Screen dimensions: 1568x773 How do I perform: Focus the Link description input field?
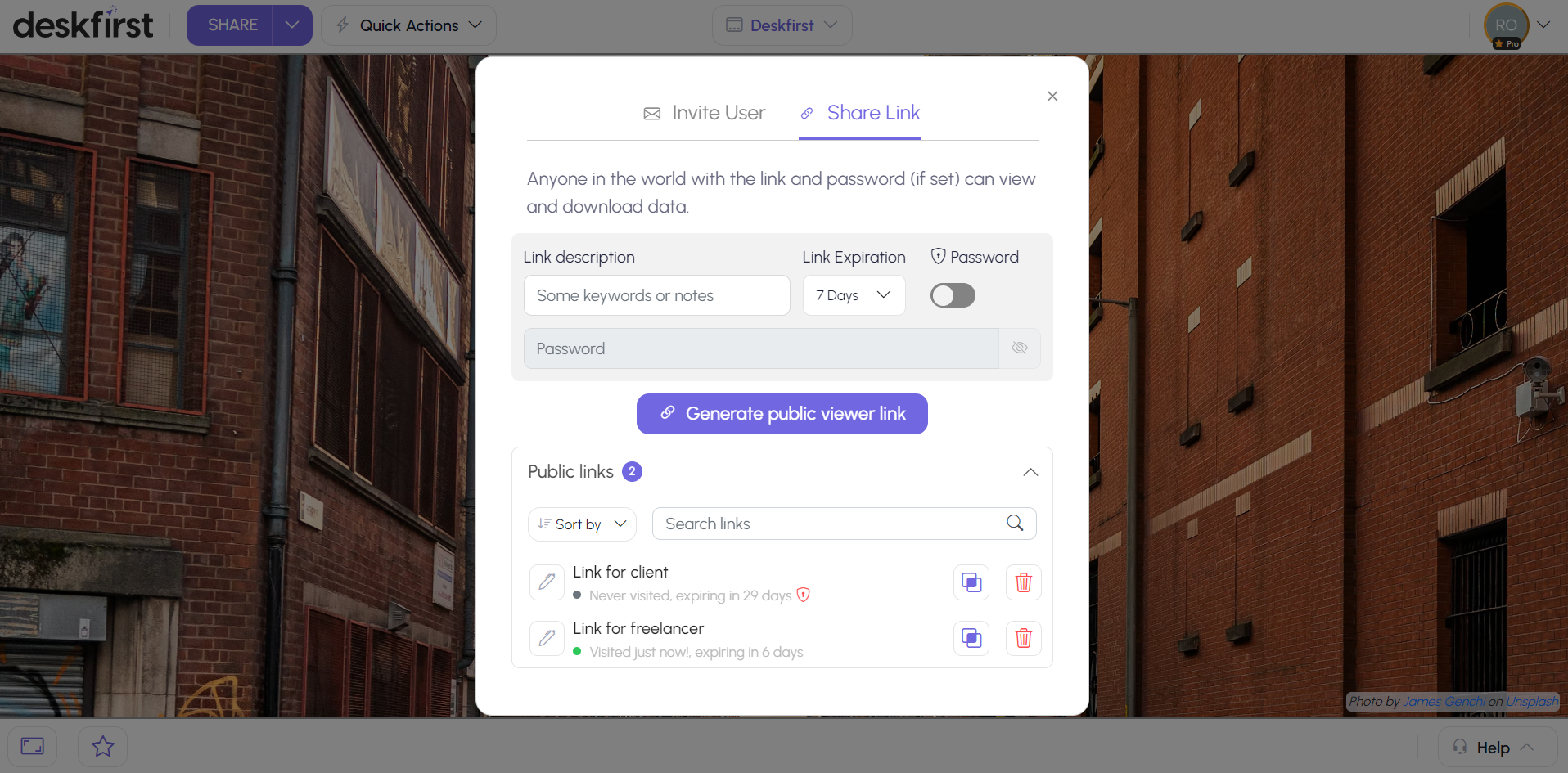click(x=657, y=295)
